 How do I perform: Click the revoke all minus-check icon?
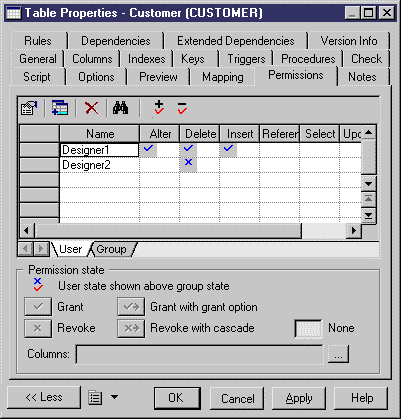tap(182, 108)
